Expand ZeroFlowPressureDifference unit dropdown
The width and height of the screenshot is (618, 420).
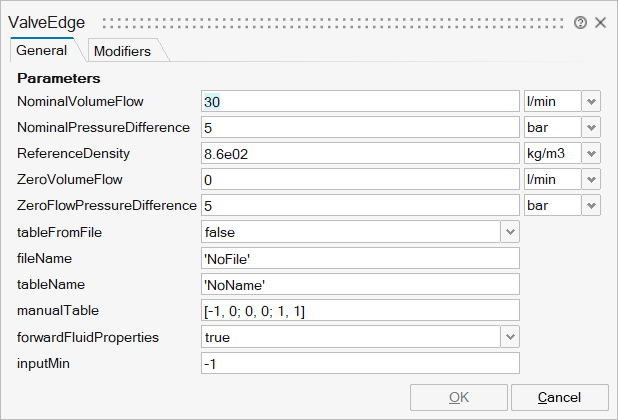[x=591, y=206]
